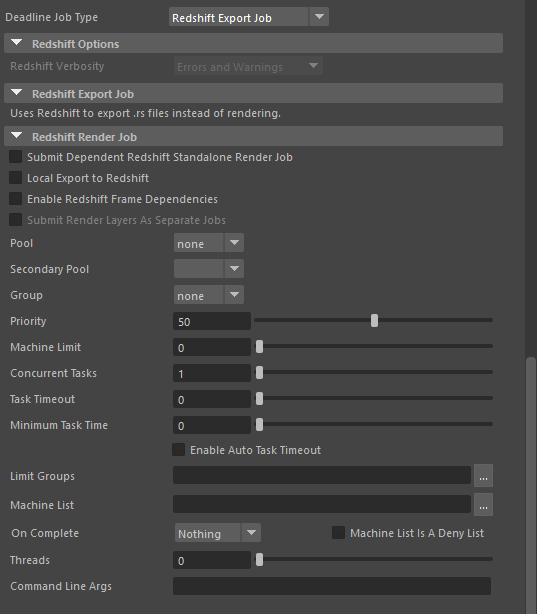Open the Pool dropdown

coord(209,243)
